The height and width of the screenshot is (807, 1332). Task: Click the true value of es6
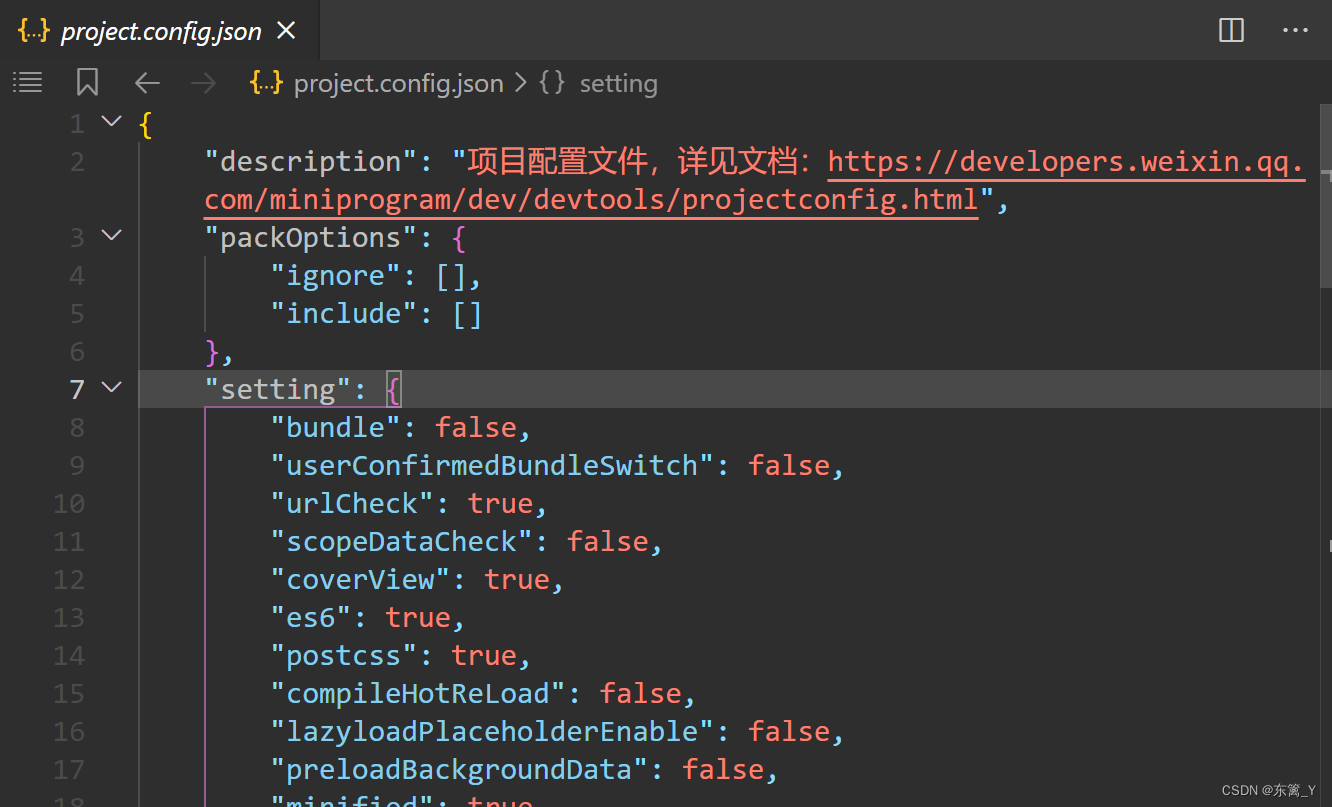418,617
